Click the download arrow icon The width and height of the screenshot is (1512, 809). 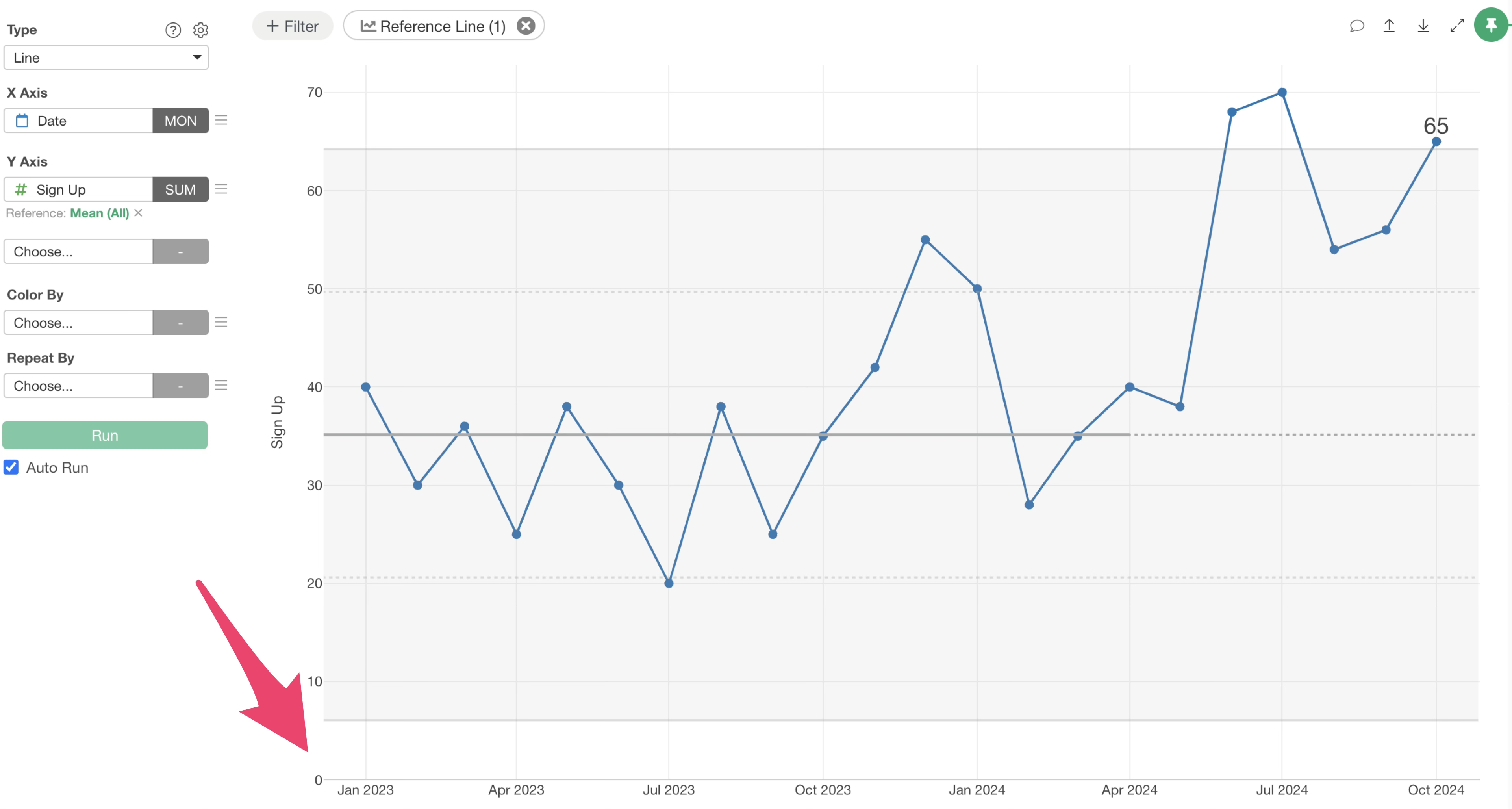1423,26
